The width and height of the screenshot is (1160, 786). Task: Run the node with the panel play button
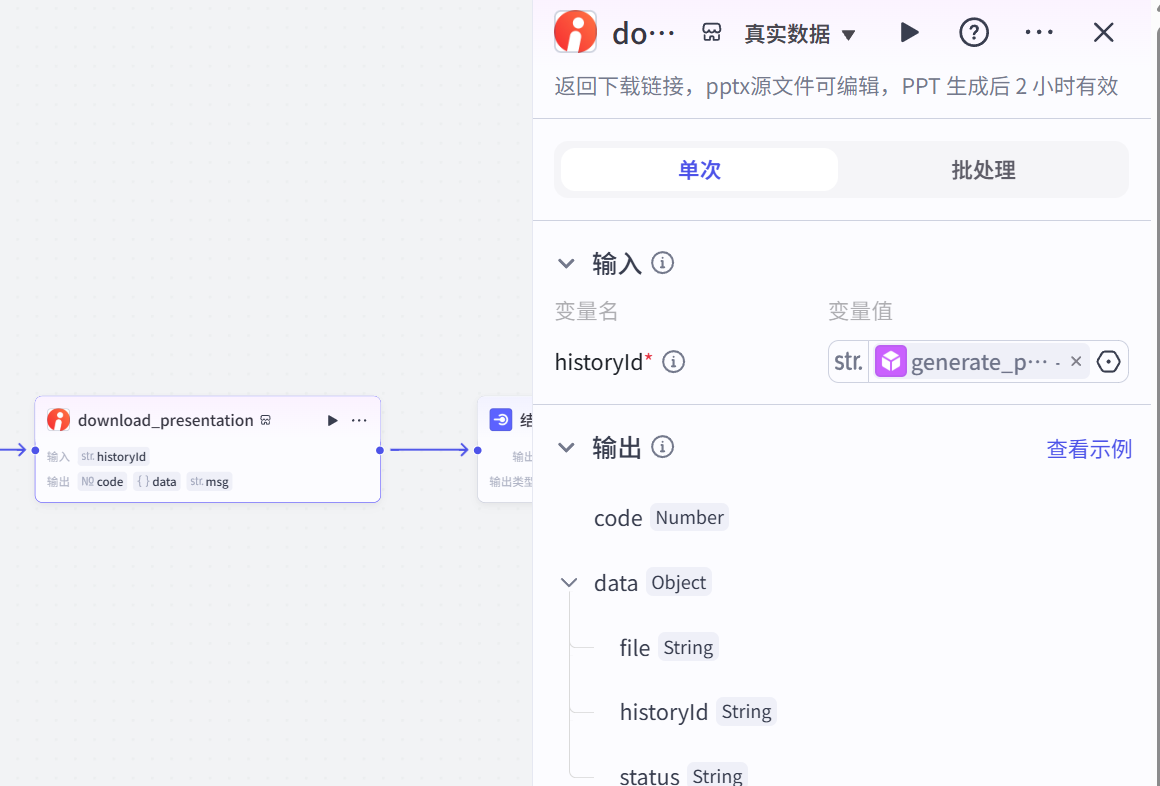909,33
